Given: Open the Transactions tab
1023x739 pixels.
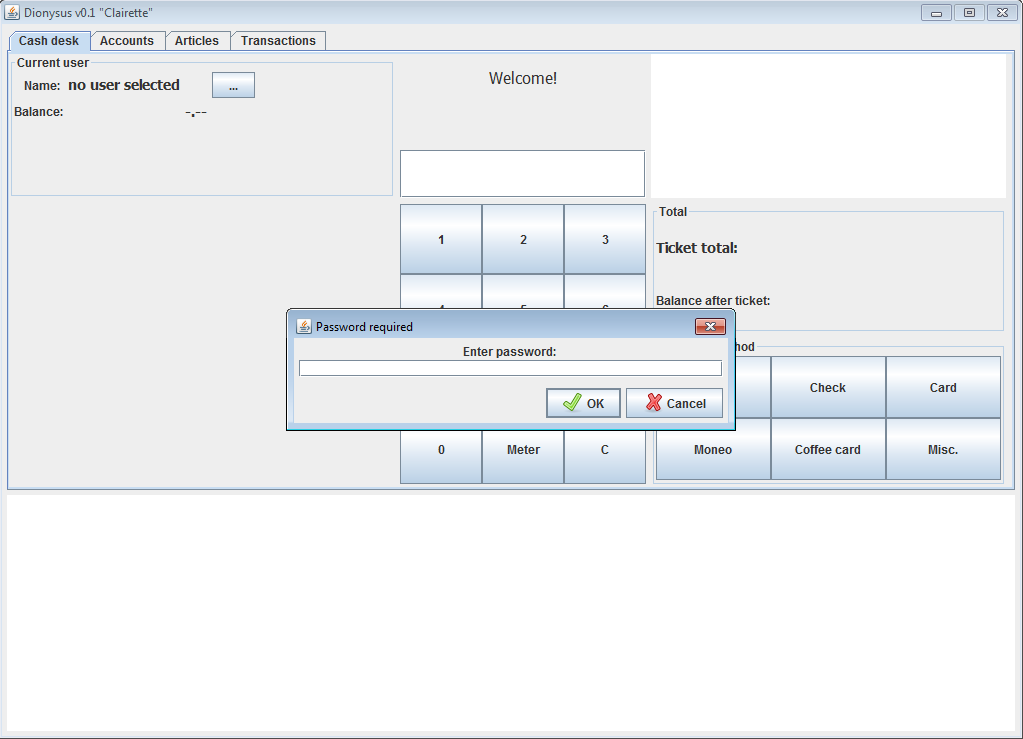Looking at the screenshot, I should 278,40.
